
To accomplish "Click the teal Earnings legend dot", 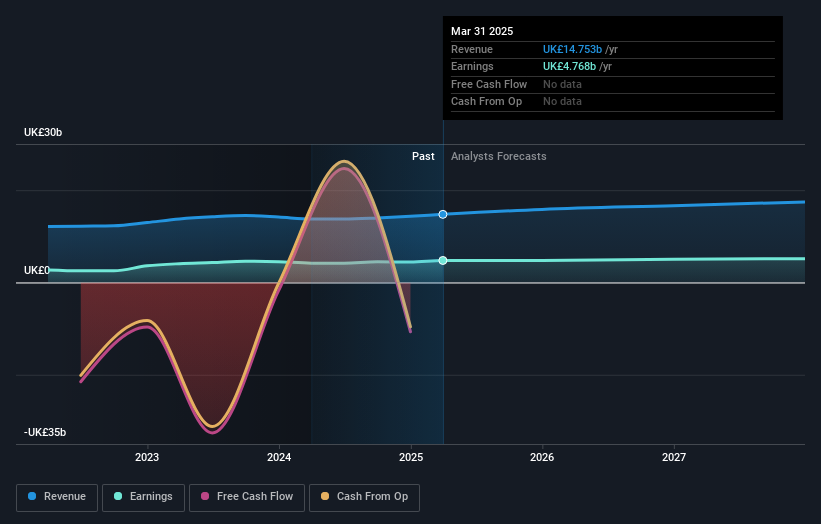I will 118,496.
